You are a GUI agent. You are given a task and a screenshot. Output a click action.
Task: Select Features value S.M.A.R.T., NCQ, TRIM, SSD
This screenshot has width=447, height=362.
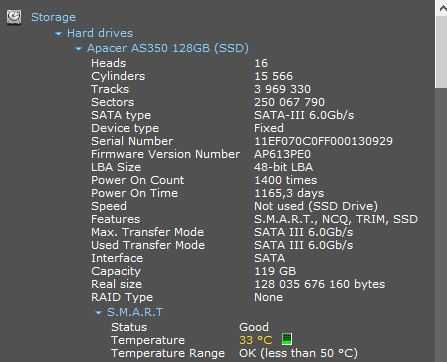336,219
